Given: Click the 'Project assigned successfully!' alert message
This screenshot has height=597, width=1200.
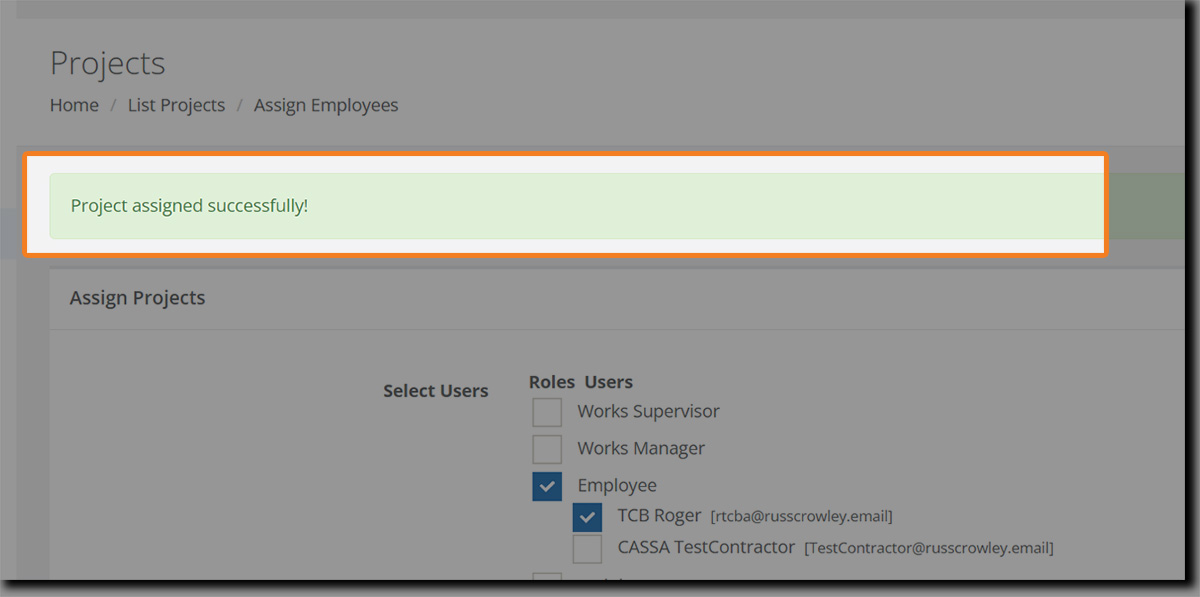Looking at the screenshot, I should point(189,206).
